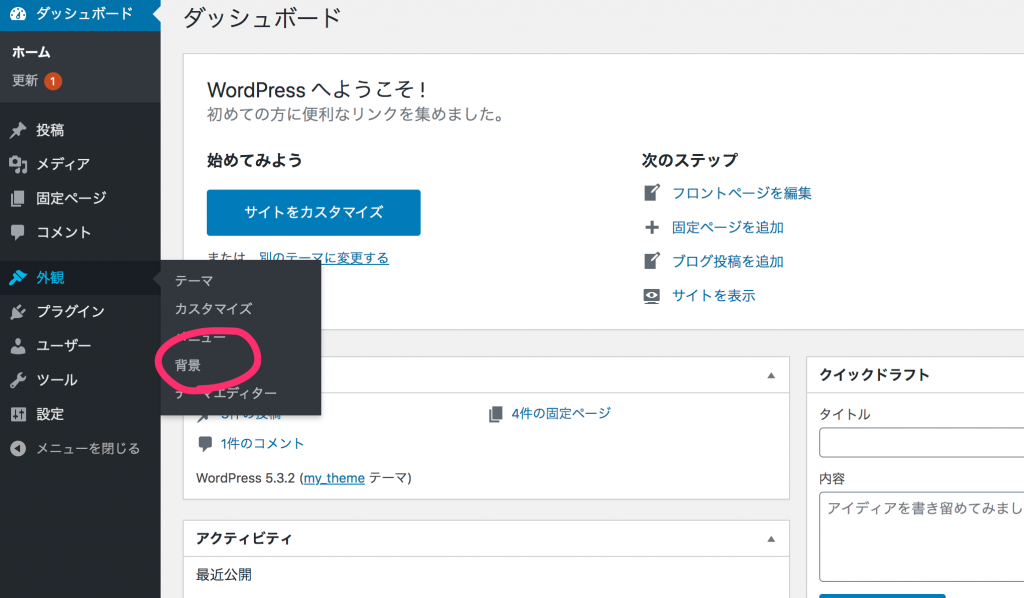Select テーマエディター in the 外観 flyout
The width and height of the screenshot is (1024, 598).
(x=225, y=393)
